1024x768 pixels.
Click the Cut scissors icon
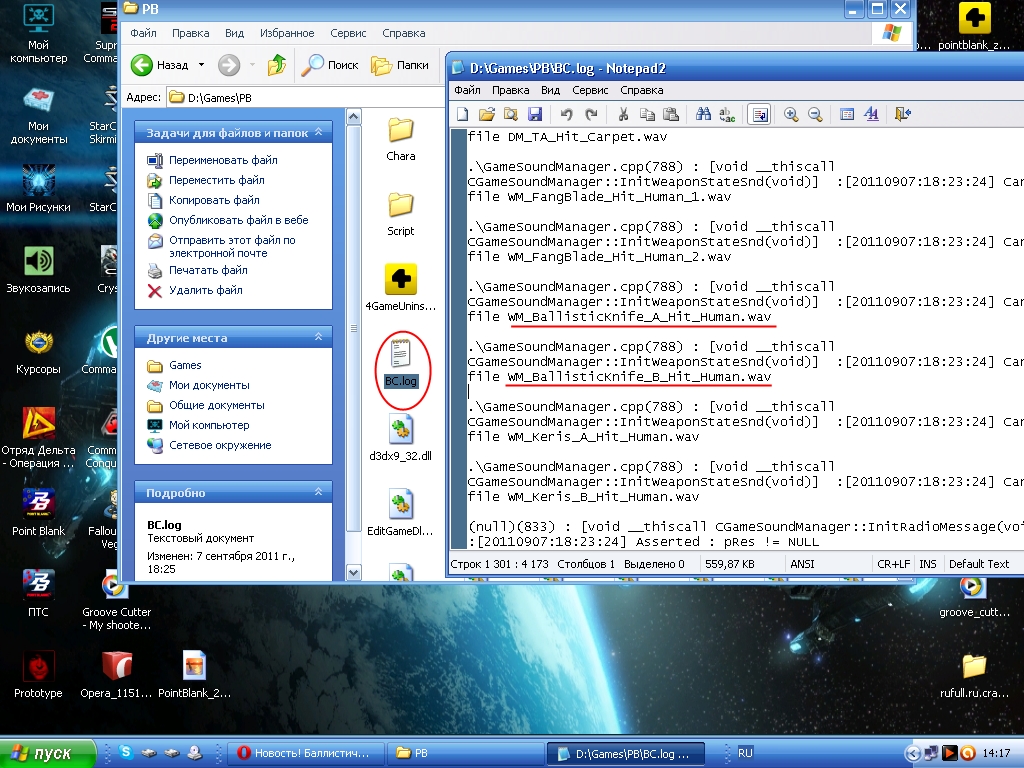(623, 115)
